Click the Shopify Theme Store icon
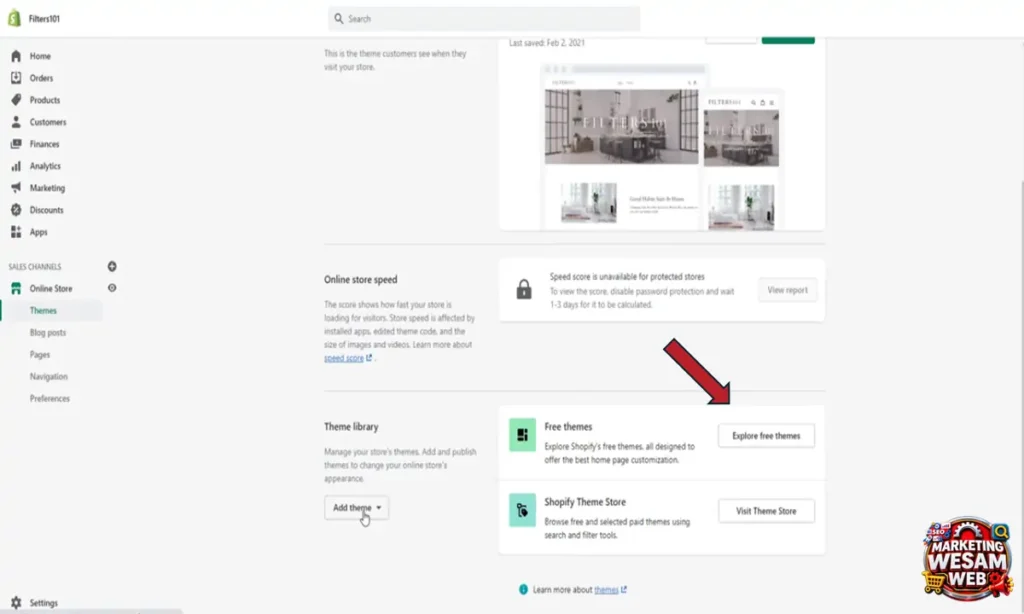The image size is (1024, 614). 522,510
